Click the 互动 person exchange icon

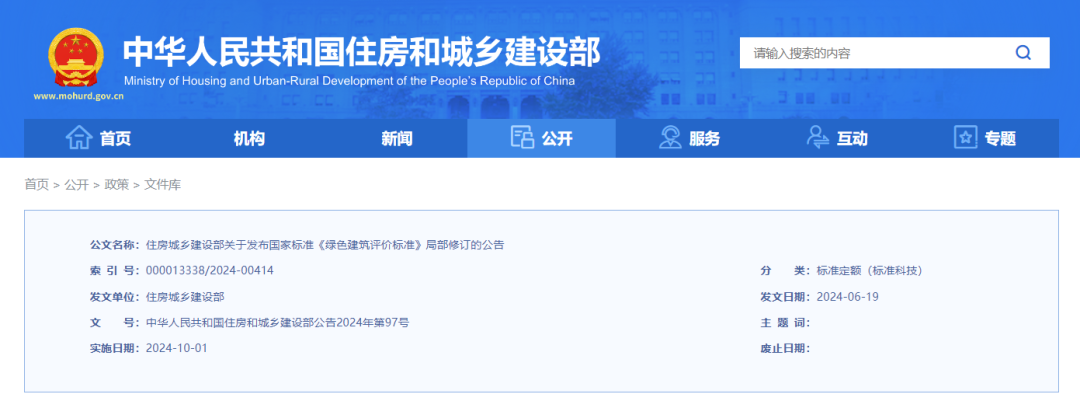(818, 138)
